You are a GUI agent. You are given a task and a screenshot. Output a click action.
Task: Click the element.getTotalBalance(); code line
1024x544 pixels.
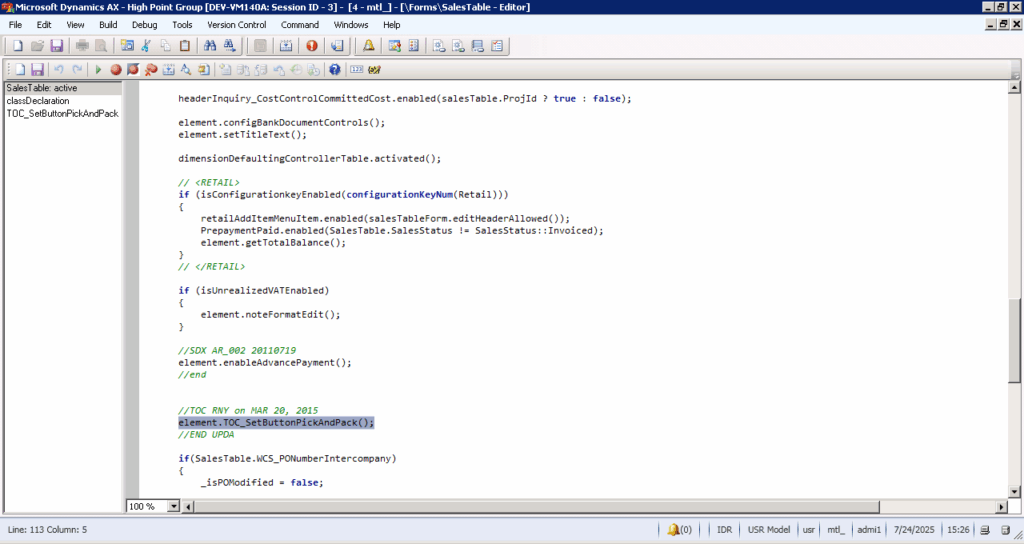pyautogui.click(x=273, y=242)
